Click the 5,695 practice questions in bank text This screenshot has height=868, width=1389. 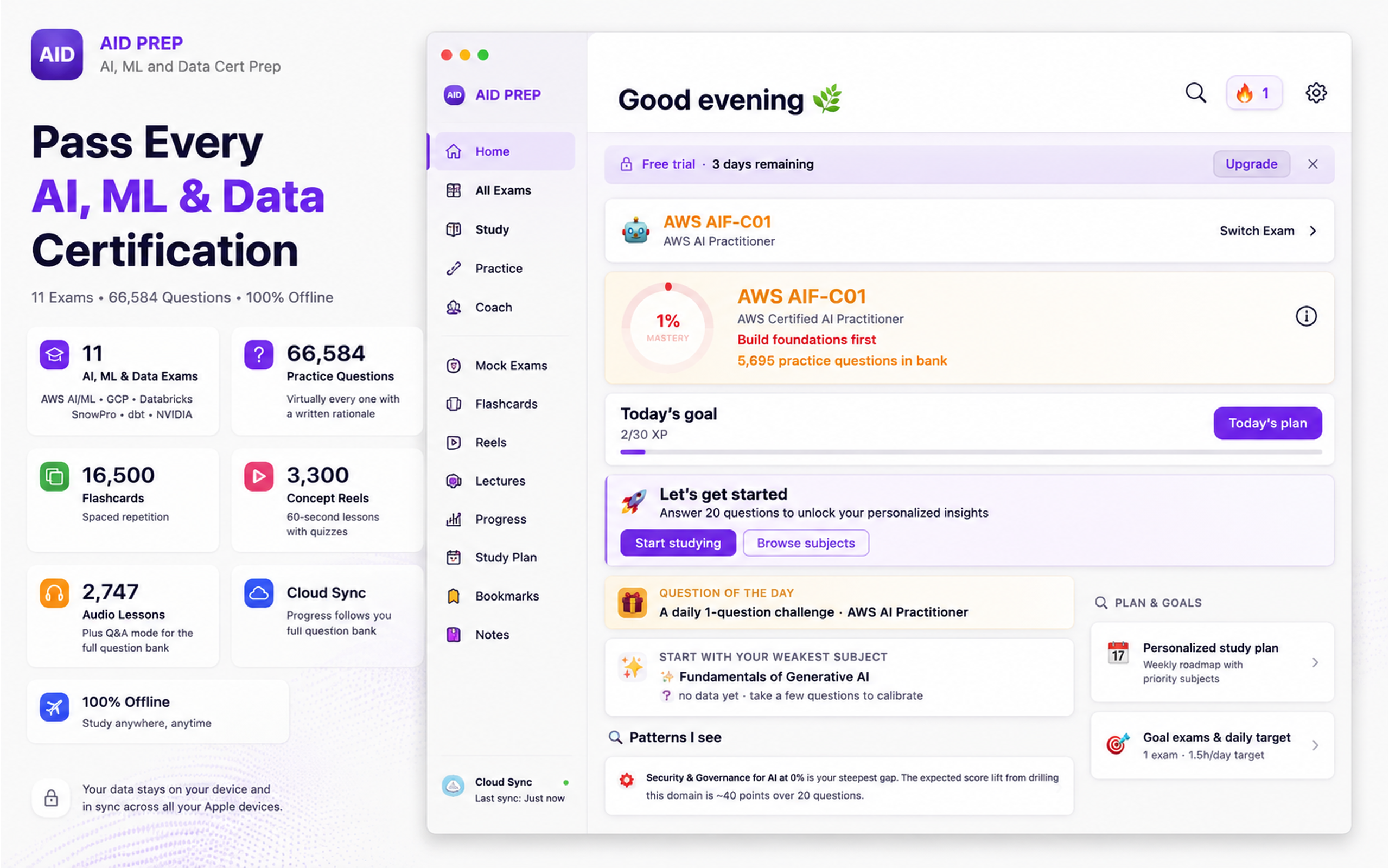point(842,361)
